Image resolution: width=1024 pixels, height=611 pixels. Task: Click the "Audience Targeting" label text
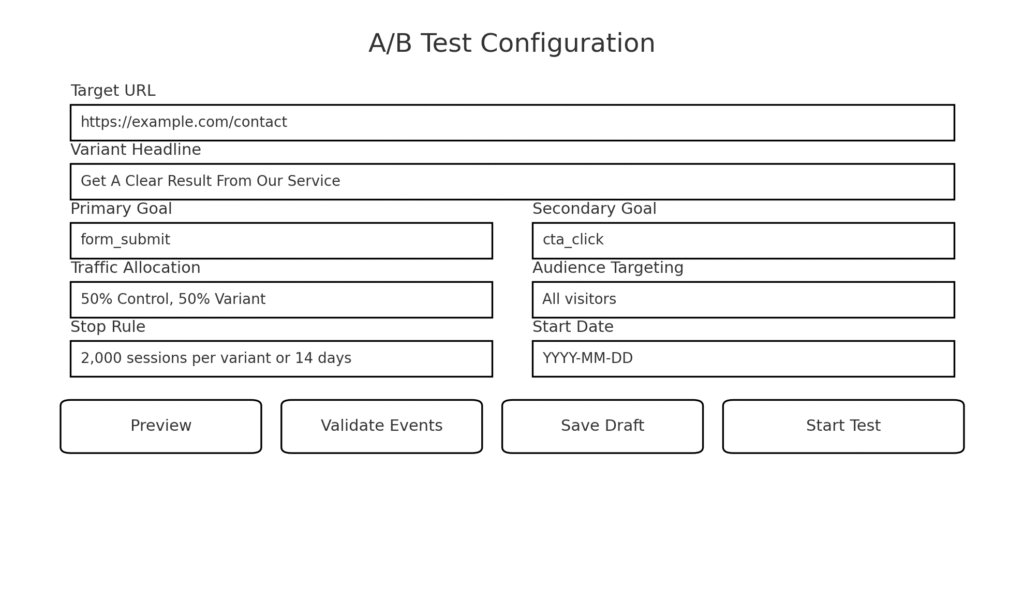point(608,268)
